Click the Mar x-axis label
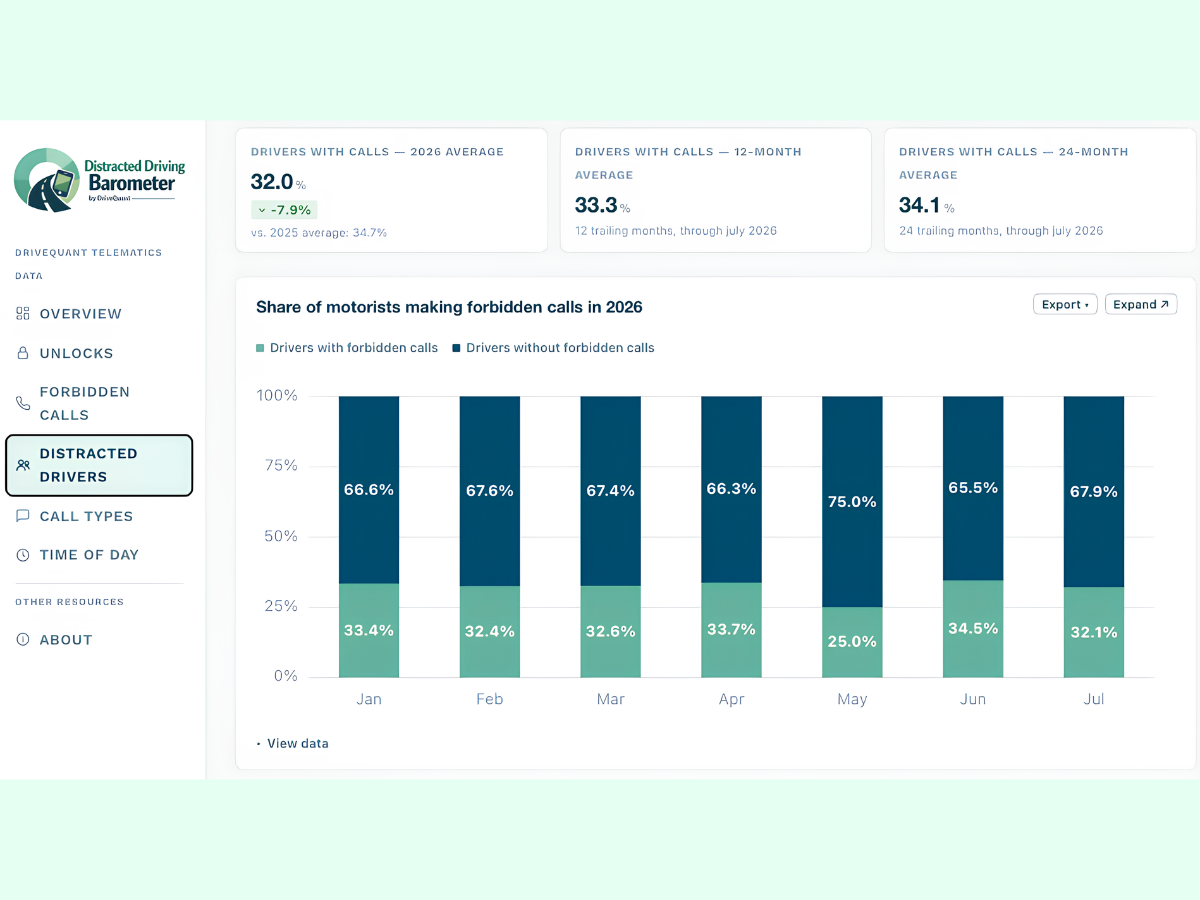 611,699
